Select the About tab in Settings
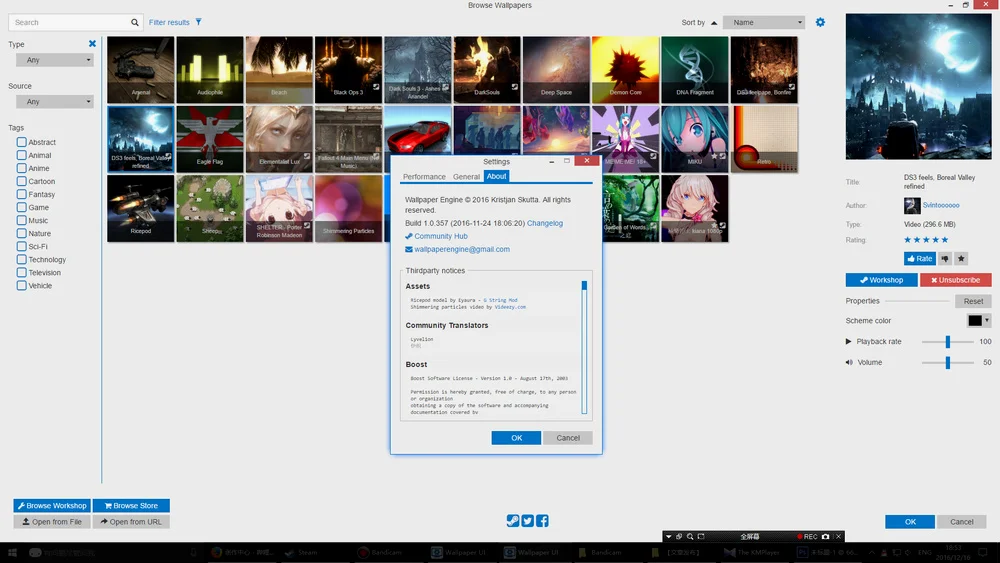Screen dimensions: 1000x563 (496, 176)
